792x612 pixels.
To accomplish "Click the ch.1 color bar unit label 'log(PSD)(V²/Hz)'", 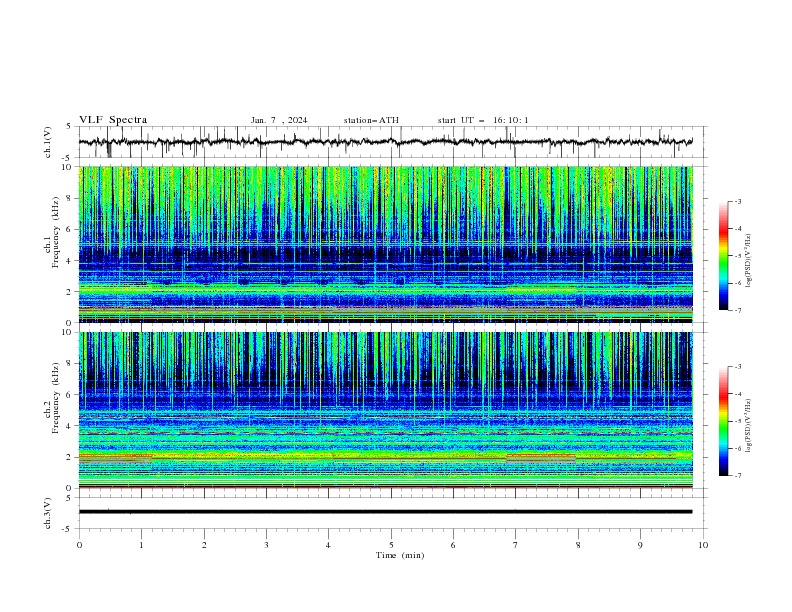I will (749, 261).
